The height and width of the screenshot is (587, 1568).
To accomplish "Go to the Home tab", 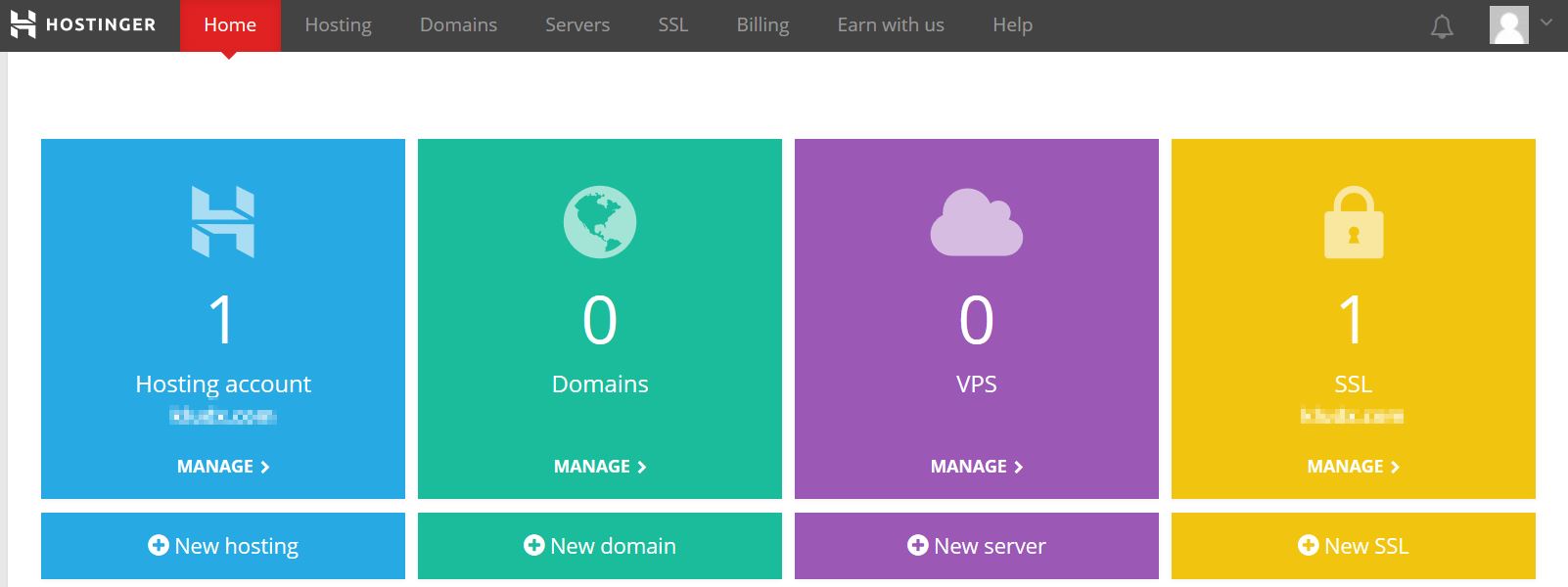I will click(x=230, y=25).
